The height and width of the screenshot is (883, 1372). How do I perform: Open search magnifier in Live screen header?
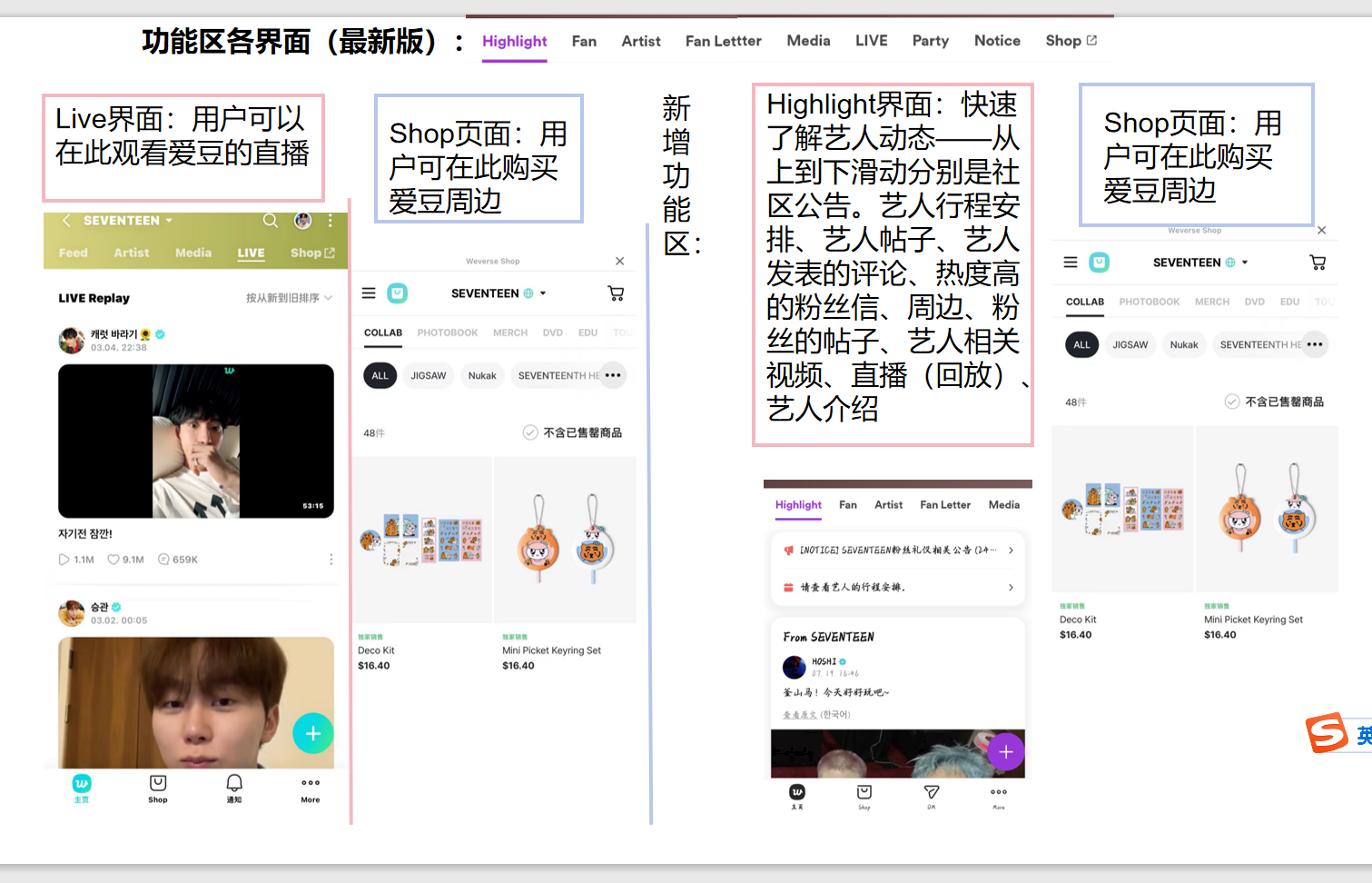[x=271, y=221]
